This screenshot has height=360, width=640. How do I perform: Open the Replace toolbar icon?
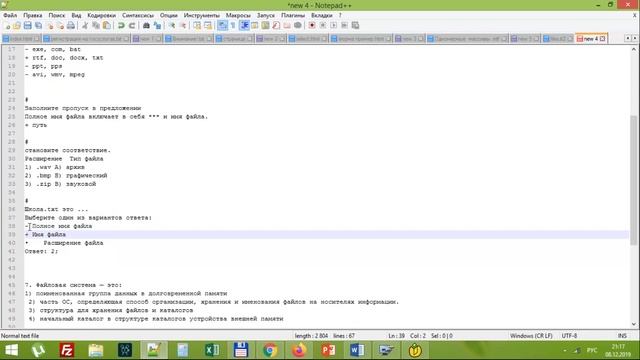(157, 26)
